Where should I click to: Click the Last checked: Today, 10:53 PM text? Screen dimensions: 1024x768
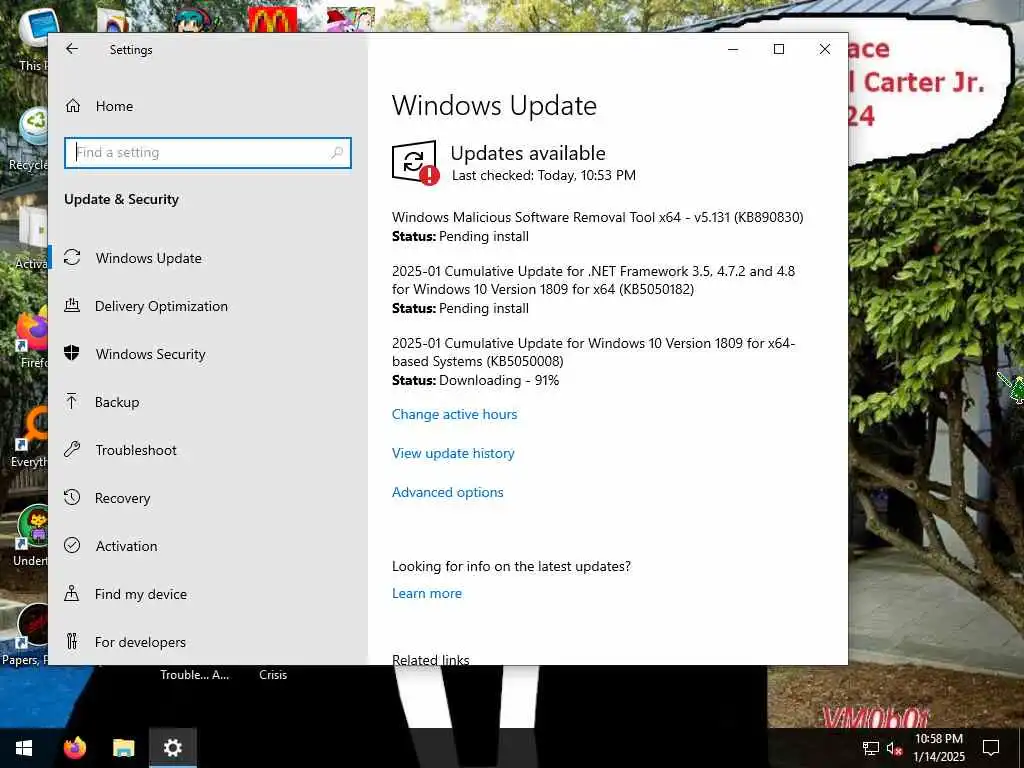coord(543,175)
